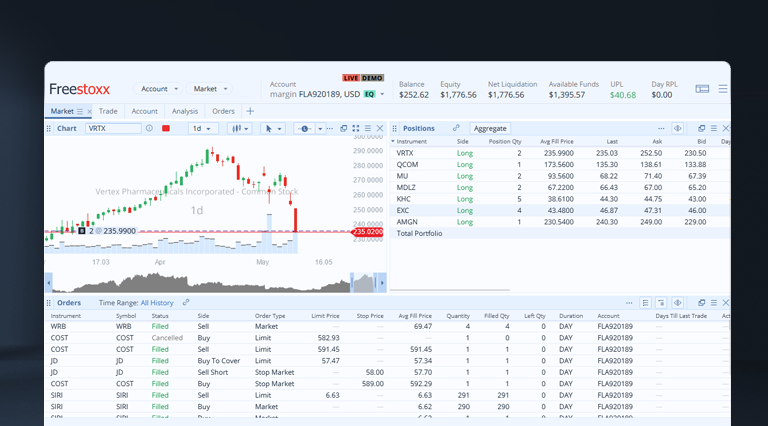The image size is (768, 426).
Task: Click the red color marker in chart toolbar
Action: 166,128
